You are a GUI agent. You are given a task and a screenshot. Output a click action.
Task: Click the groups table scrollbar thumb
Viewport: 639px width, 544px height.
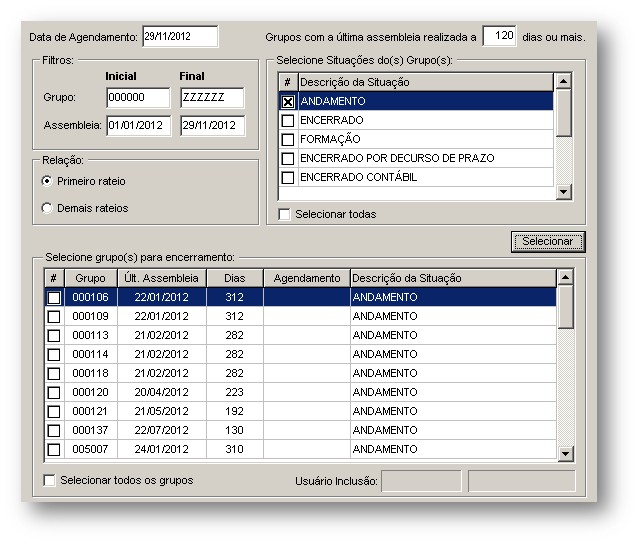pyautogui.click(x=565, y=307)
